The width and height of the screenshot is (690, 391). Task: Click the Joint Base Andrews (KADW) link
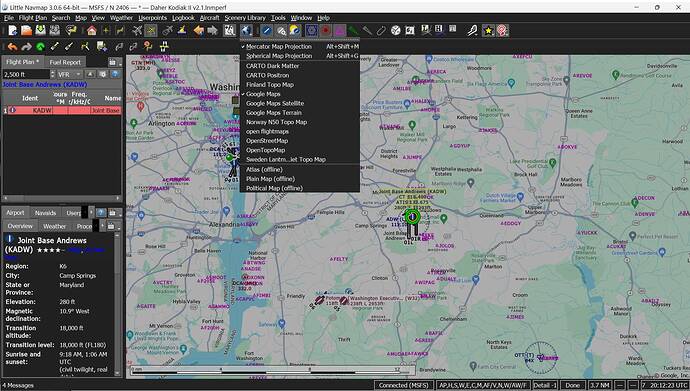tap(45, 84)
